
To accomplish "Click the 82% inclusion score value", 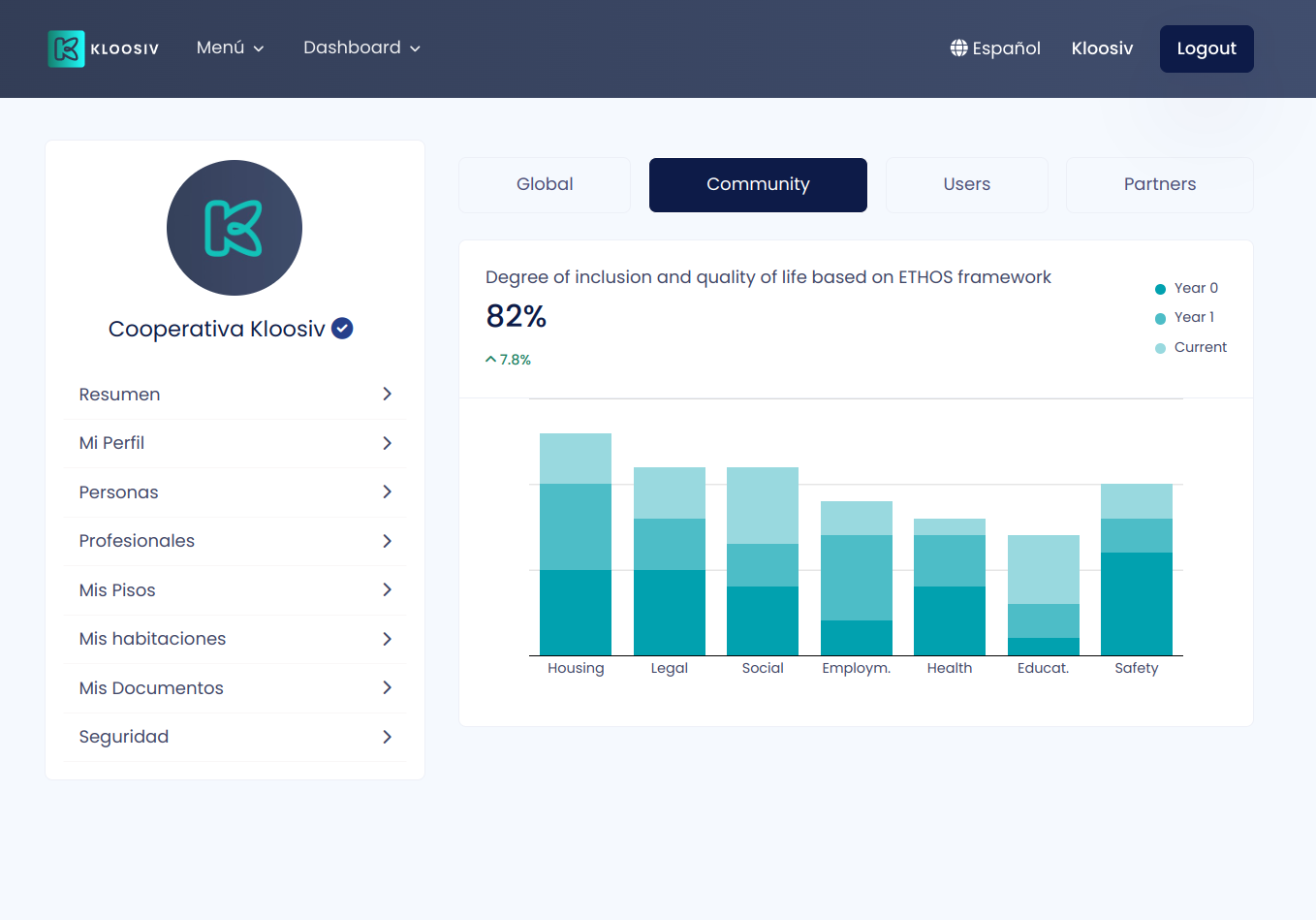I will click(x=517, y=316).
